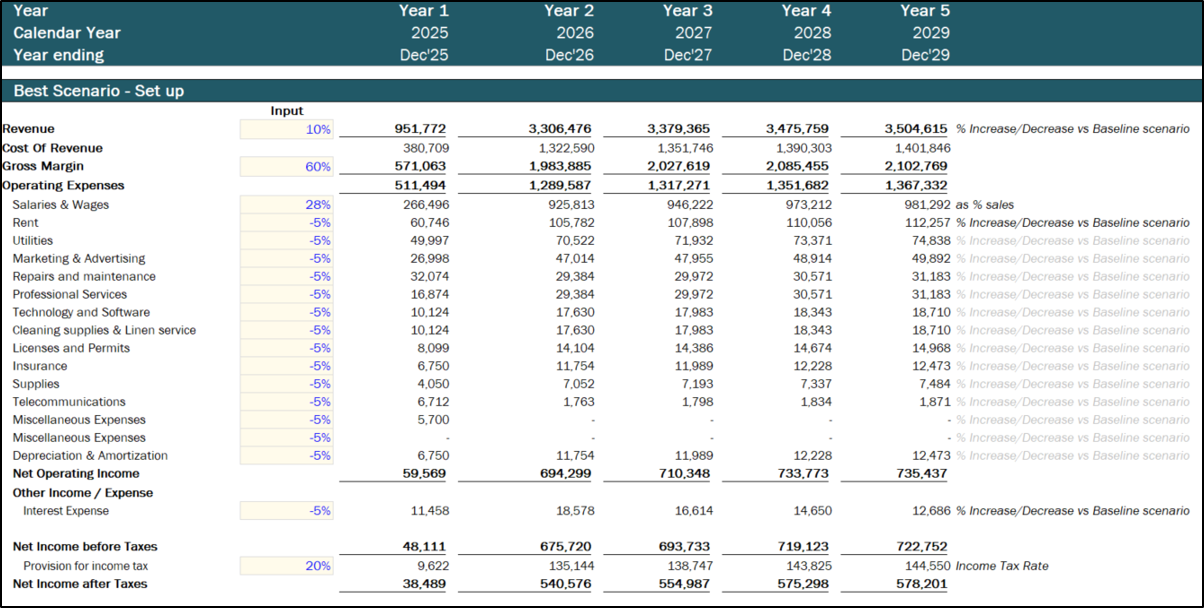This screenshot has width=1204, height=608.
Task: Click Year 4 Cost of Revenue 1,390,303
Action: 802,148
